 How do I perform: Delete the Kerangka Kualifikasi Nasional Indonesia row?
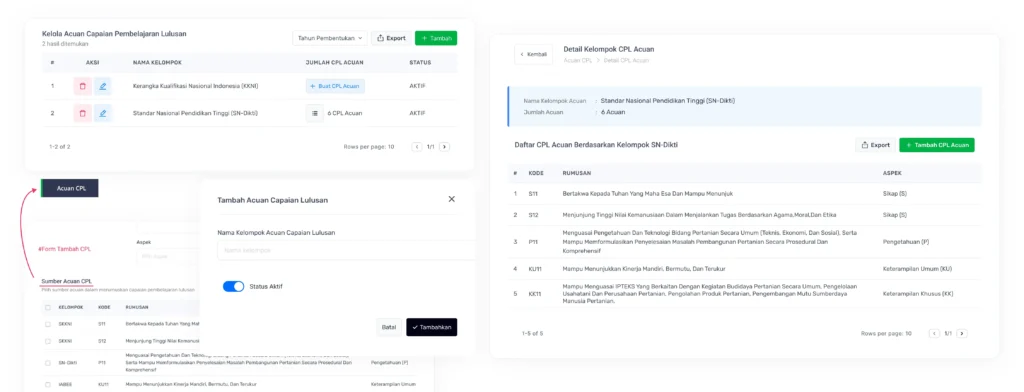tap(82, 86)
